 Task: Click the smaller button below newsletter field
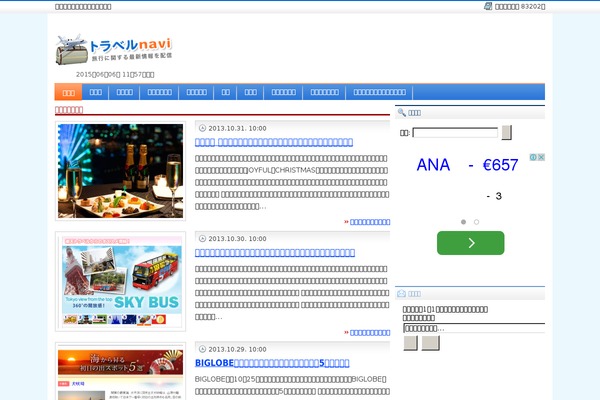(x=411, y=343)
